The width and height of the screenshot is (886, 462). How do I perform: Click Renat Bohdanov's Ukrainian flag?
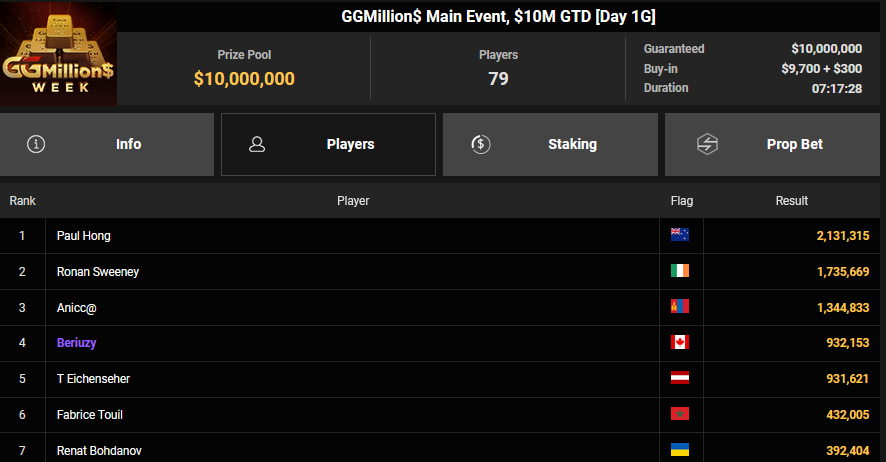pos(680,450)
